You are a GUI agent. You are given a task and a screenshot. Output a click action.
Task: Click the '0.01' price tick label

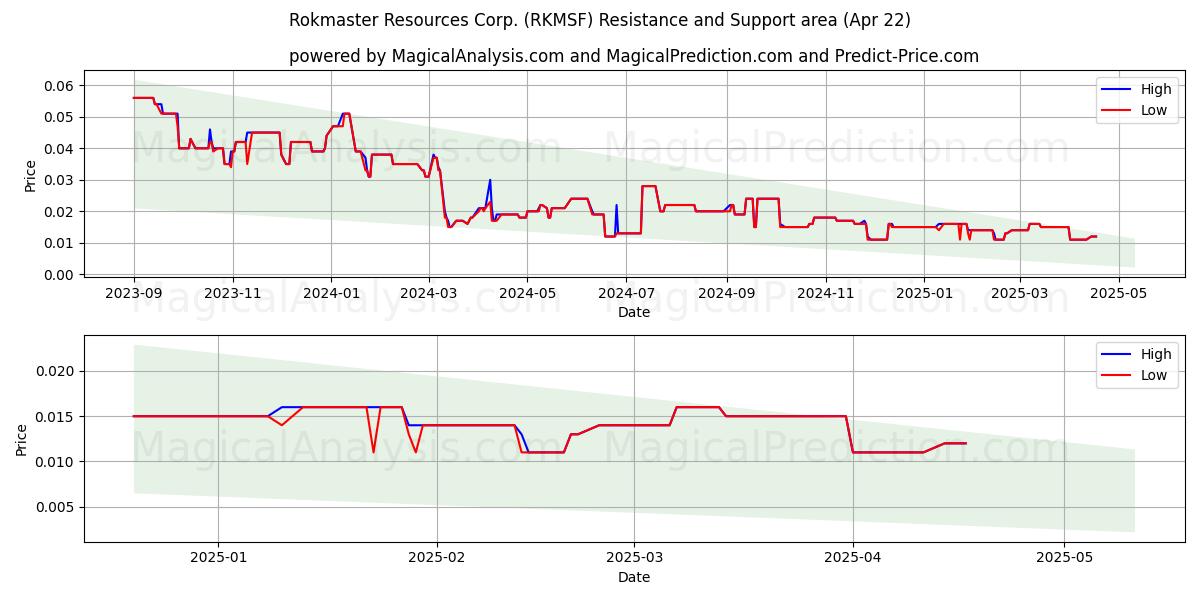[x=61, y=243]
